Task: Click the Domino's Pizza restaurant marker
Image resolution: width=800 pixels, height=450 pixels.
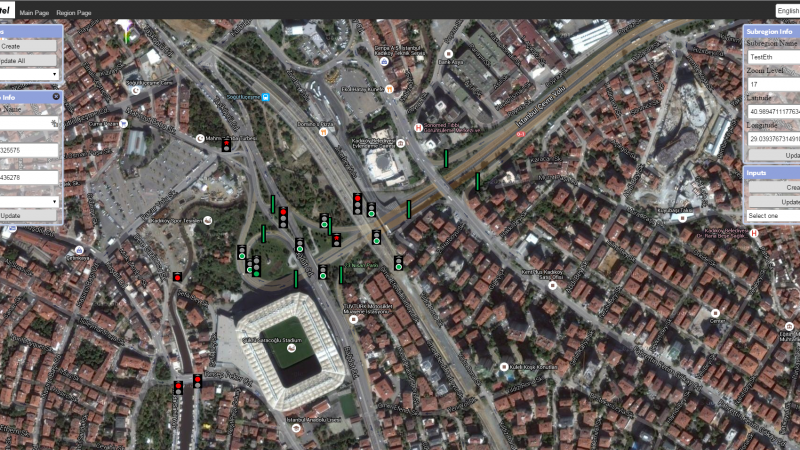Action: pyautogui.click(x=323, y=132)
